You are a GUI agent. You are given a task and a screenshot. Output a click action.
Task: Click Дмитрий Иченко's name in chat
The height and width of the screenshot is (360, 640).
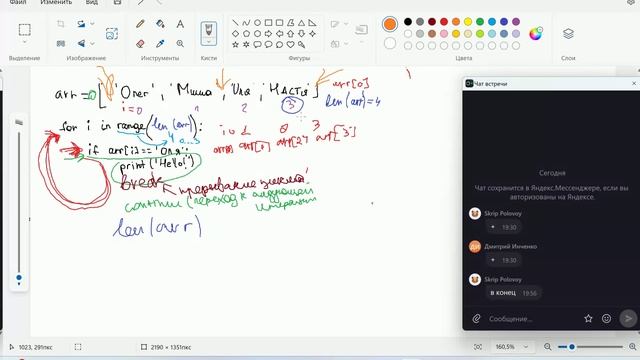pos(510,246)
